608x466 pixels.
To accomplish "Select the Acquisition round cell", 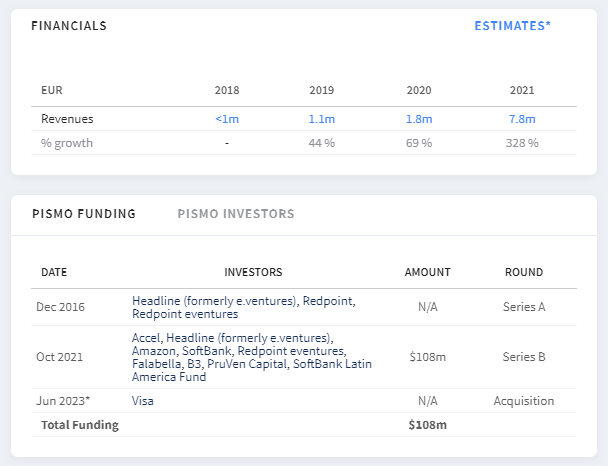I will (x=524, y=400).
